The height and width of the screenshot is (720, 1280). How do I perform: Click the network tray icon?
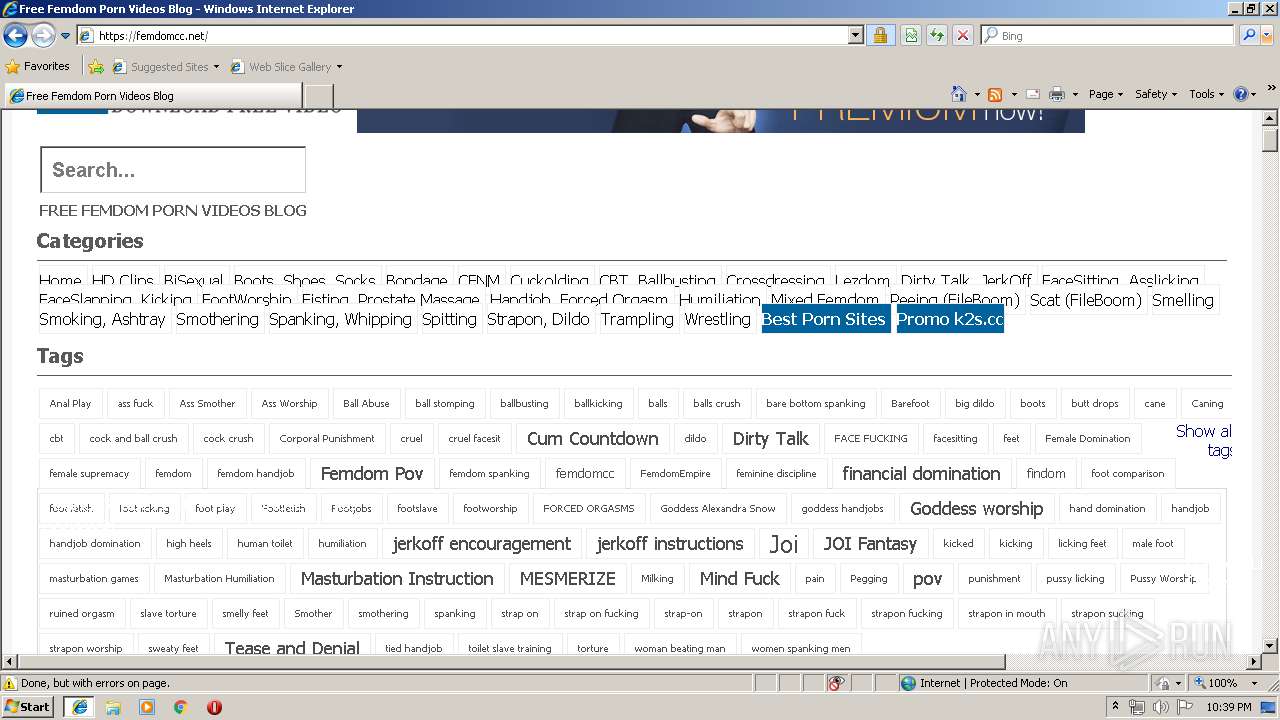click(x=1137, y=707)
